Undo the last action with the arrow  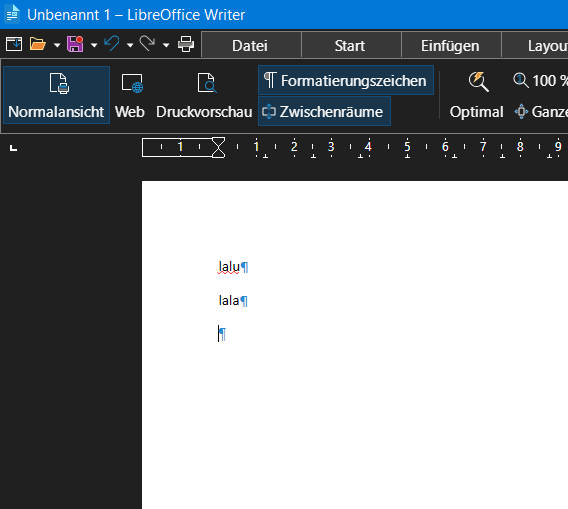112,44
